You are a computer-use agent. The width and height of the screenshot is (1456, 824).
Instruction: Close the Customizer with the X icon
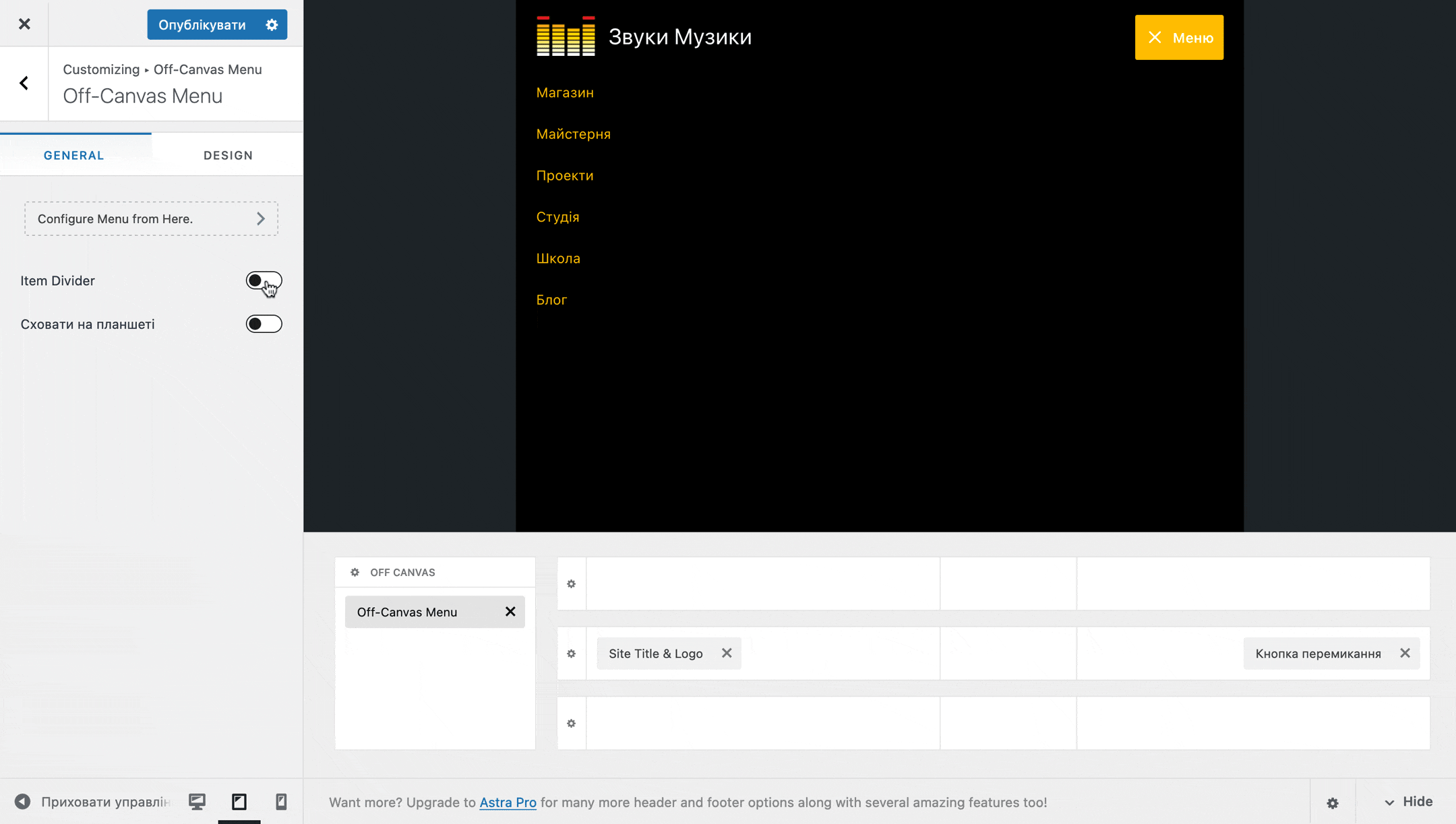pos(24,24)
